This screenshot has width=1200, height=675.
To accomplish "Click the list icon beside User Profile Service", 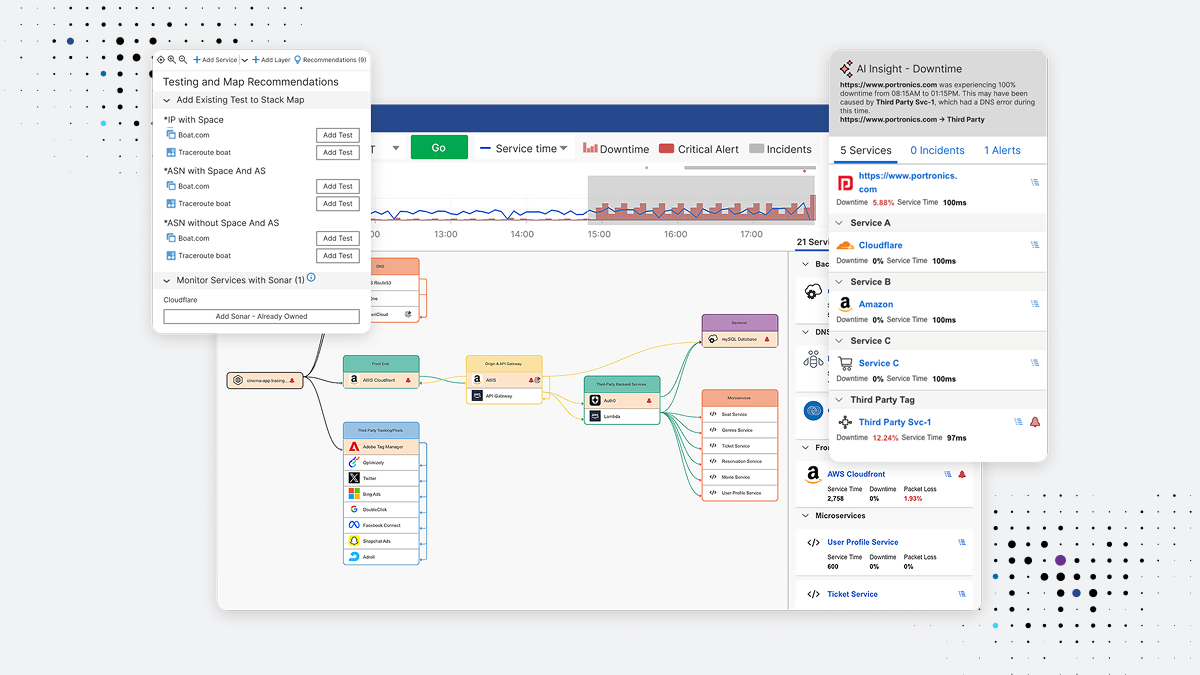I will click(962, 542).
